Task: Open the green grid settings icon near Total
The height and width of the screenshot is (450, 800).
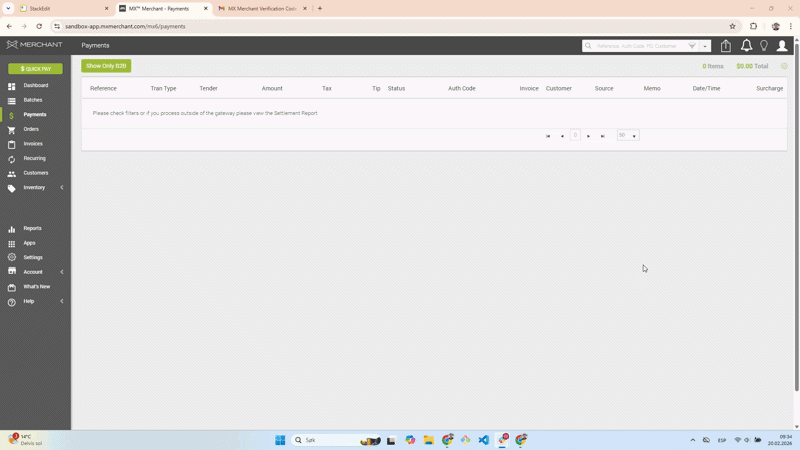Action: [784, 66]
